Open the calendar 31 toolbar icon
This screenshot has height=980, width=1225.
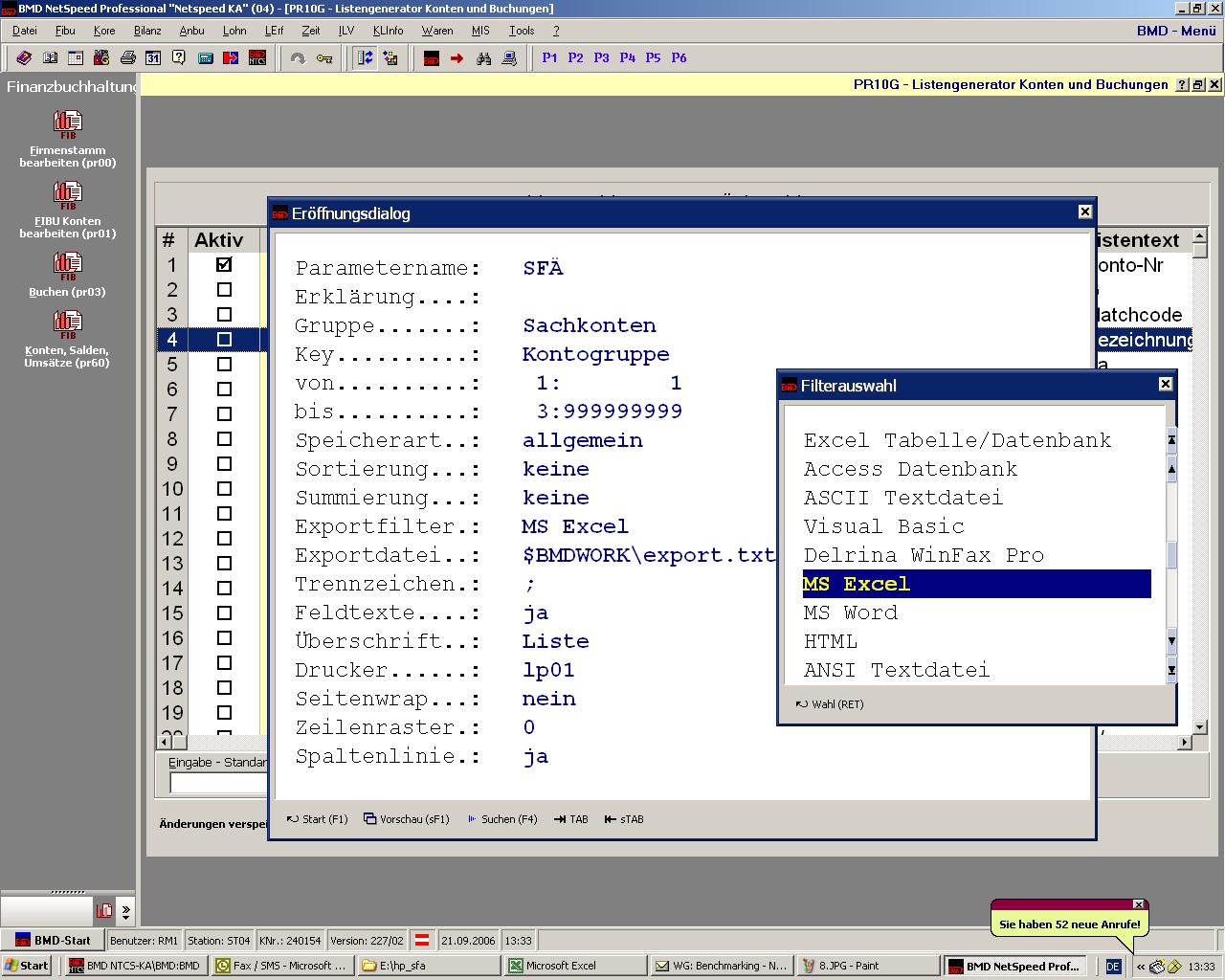click(x=153, y=58)
